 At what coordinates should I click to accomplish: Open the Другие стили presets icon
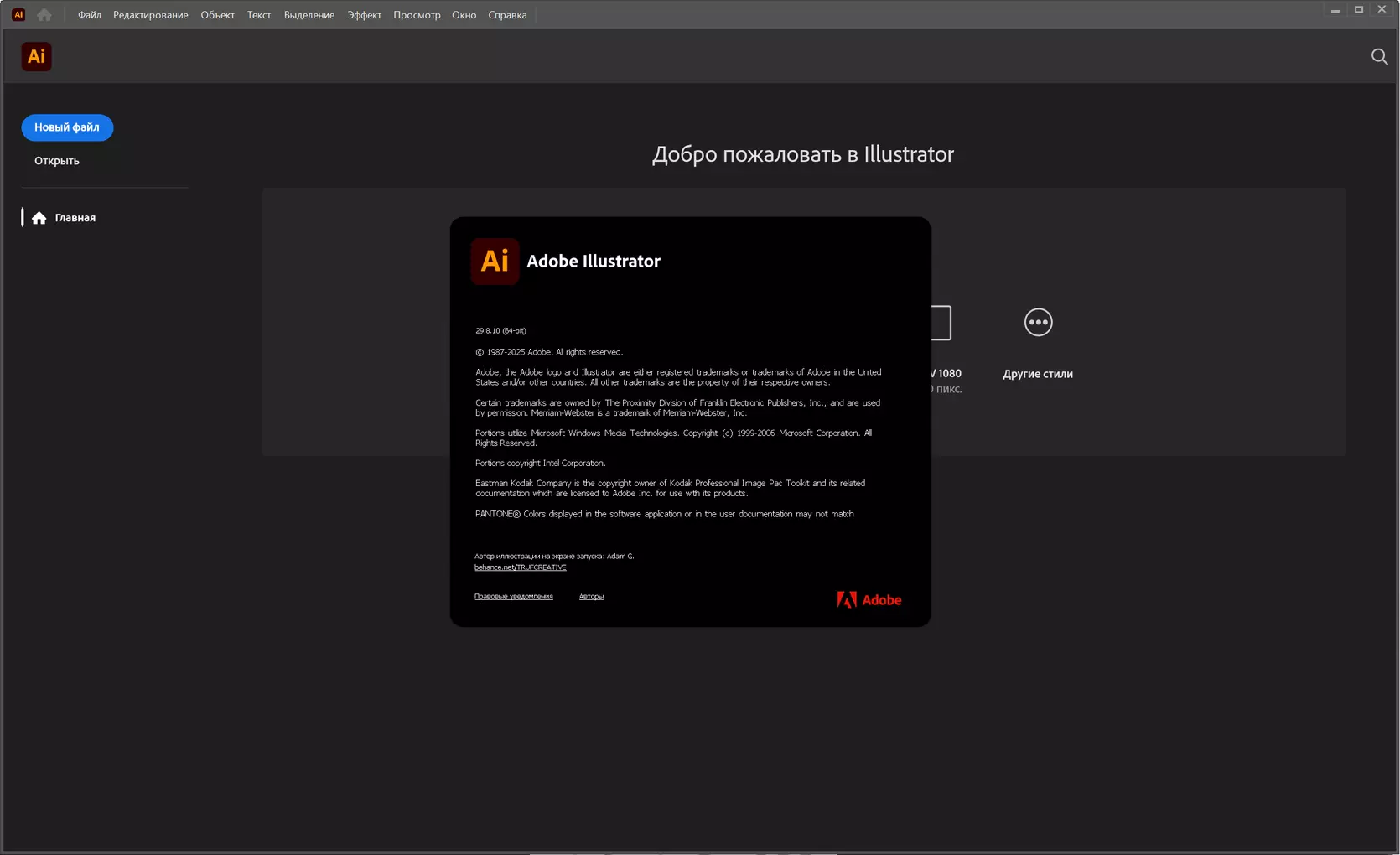click(x=1038, y=322)
